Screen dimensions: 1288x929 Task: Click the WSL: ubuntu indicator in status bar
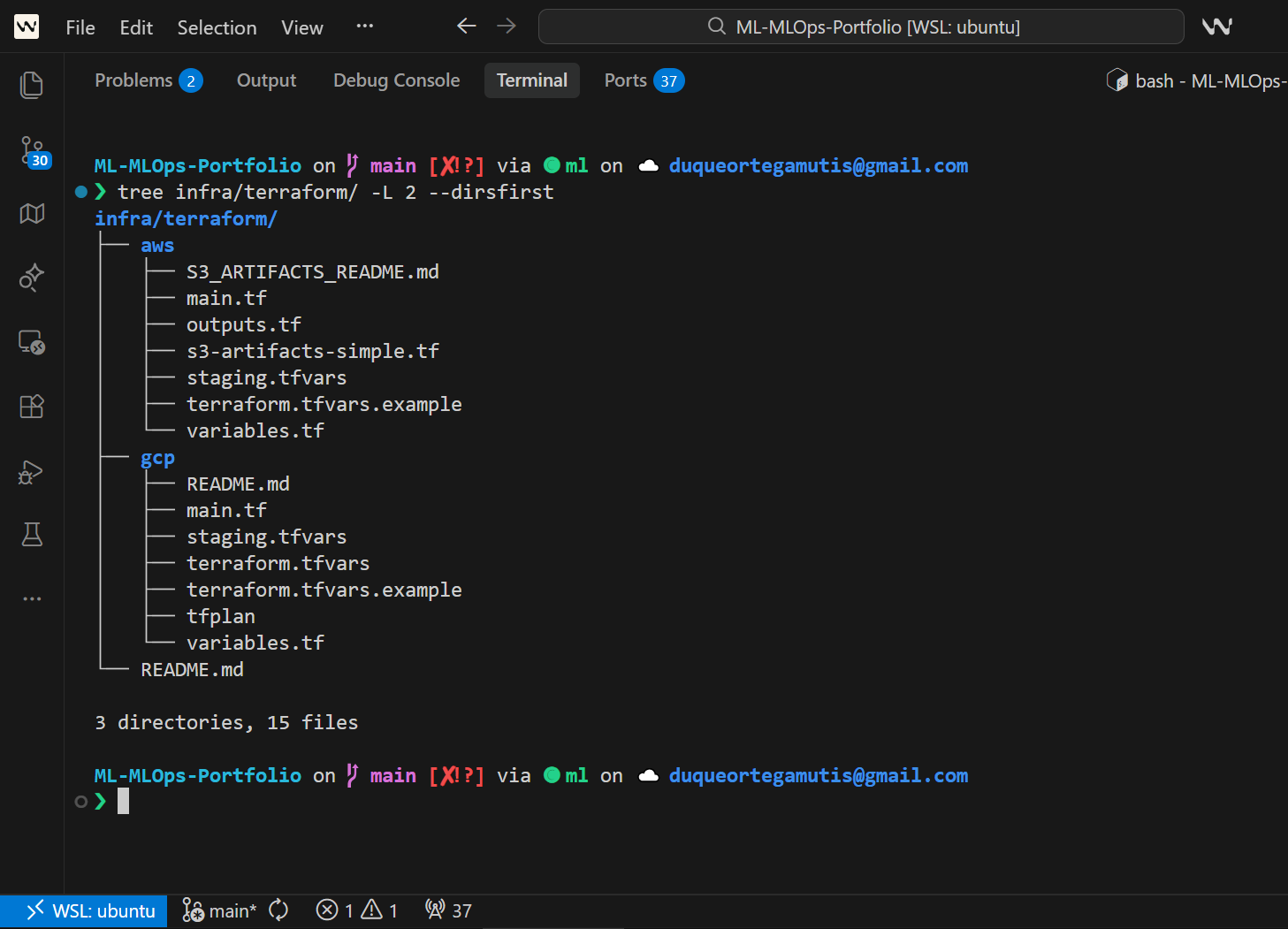(x=84, y=910)
